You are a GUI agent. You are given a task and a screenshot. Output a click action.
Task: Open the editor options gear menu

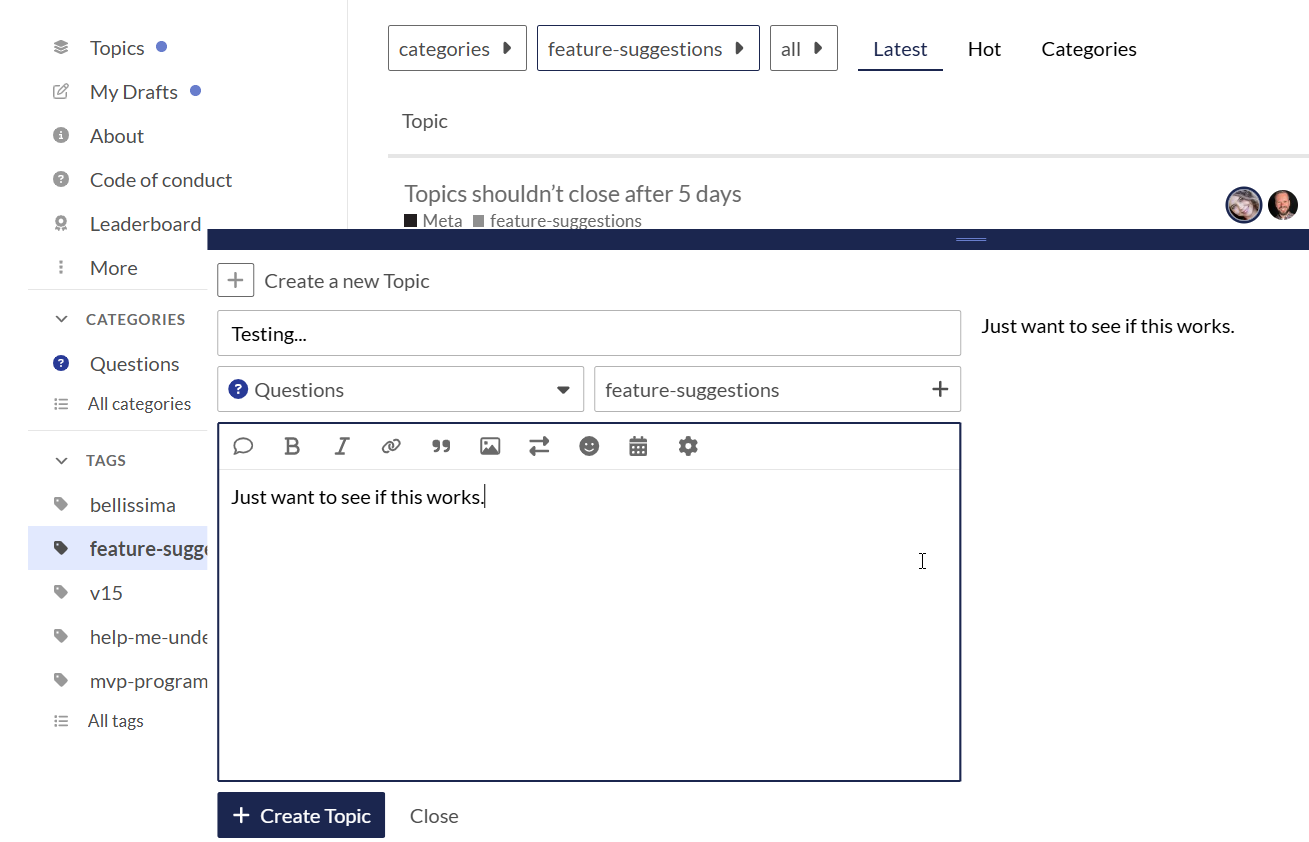688,446
